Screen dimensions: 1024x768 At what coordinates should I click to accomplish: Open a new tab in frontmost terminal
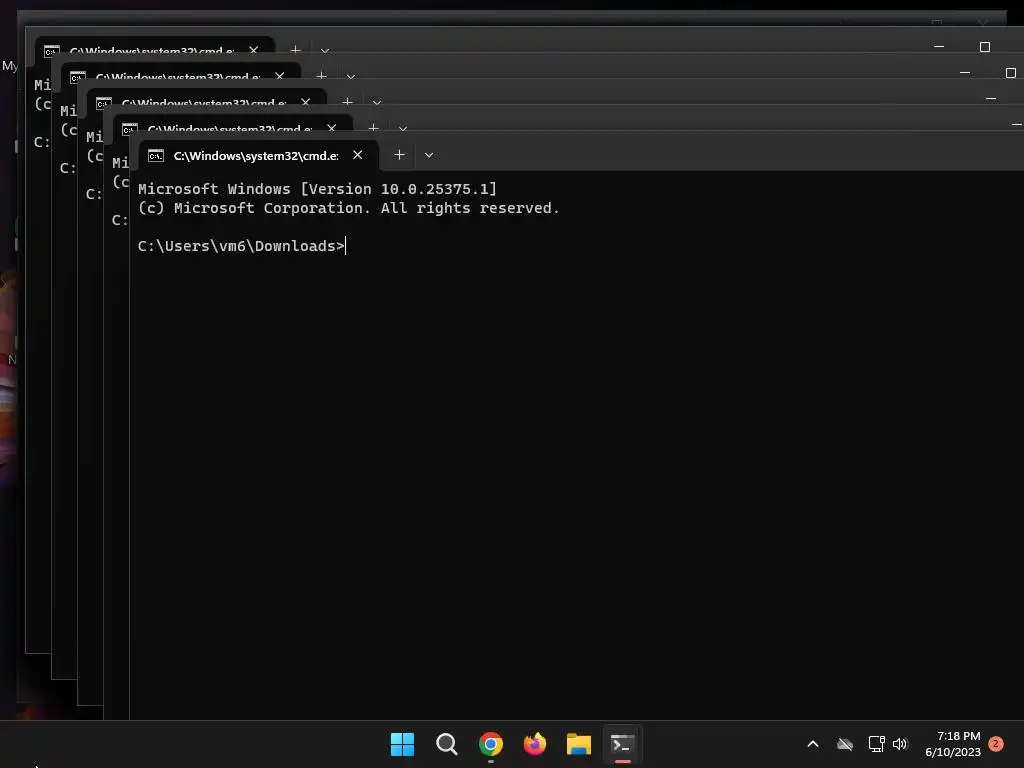(x=399, y=155)
